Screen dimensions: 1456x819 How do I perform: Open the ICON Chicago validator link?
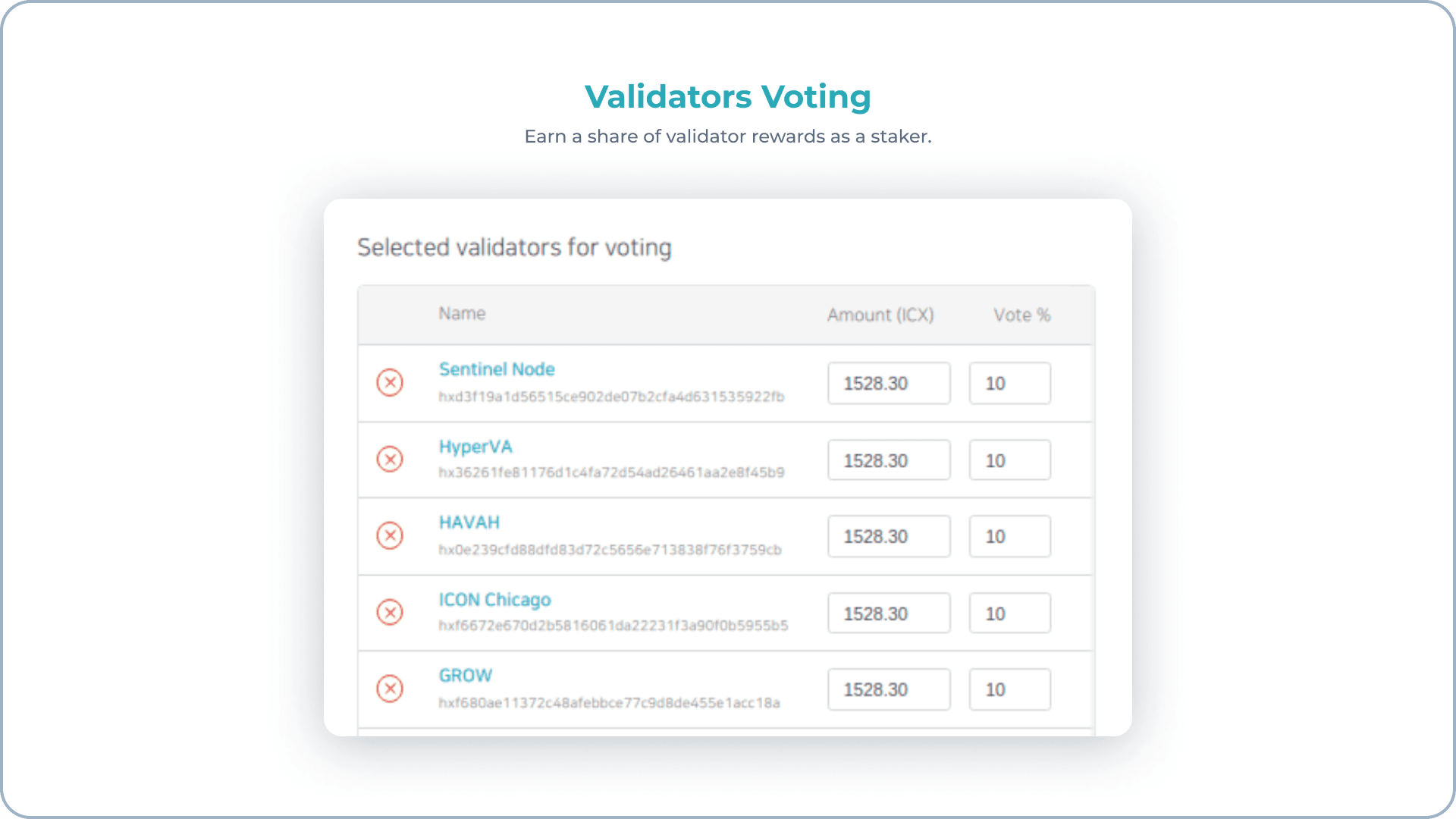click(494, 600)
